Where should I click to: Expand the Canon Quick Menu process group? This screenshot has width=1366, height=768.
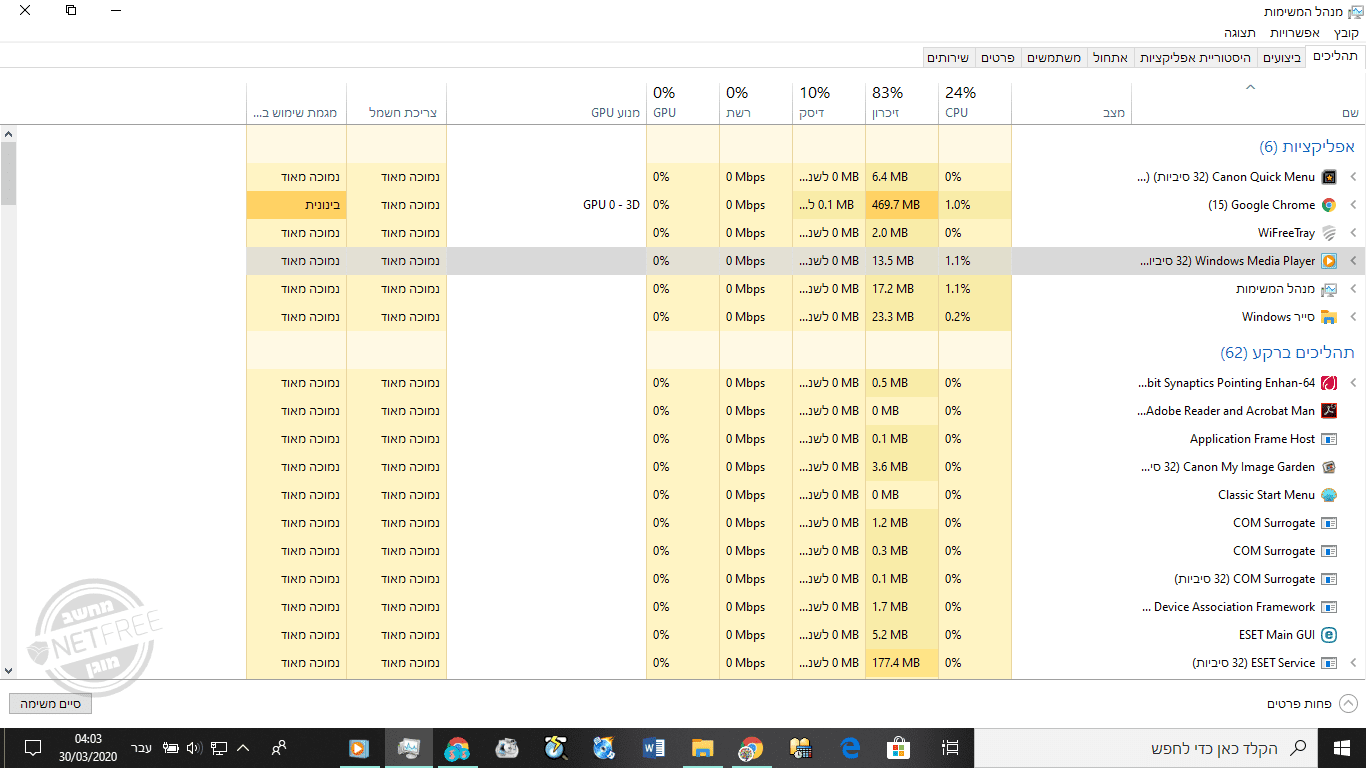tap(1354, 177)
